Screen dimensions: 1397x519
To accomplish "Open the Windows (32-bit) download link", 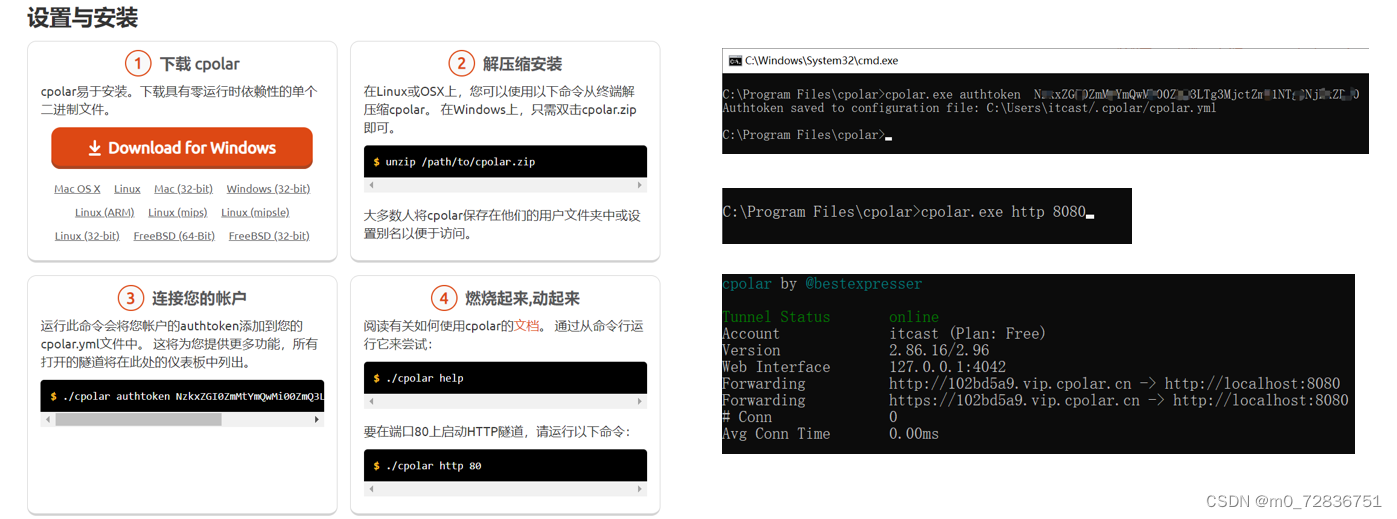I will click(268, 189).
